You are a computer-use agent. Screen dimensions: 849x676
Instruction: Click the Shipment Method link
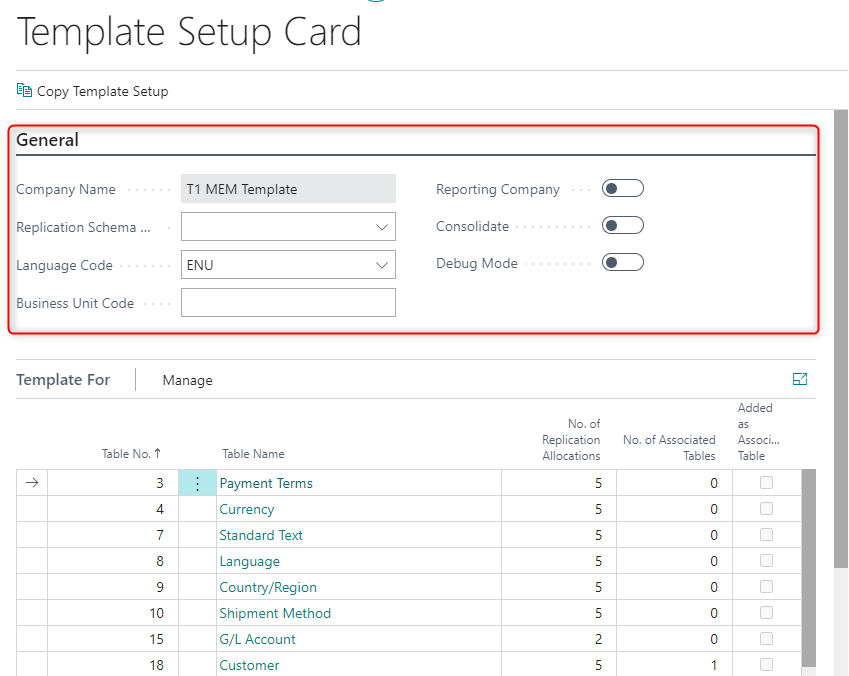point(275,612)
